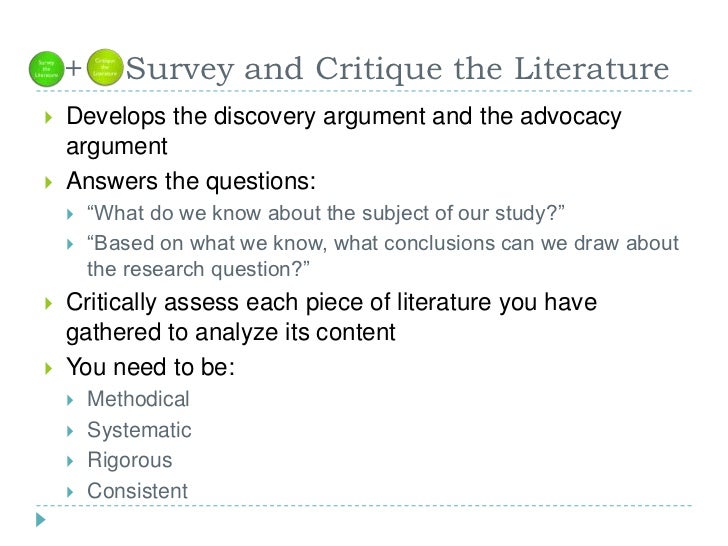Click the text Consistent
Screen dimensions: 728x546
[x=137, y=491]
